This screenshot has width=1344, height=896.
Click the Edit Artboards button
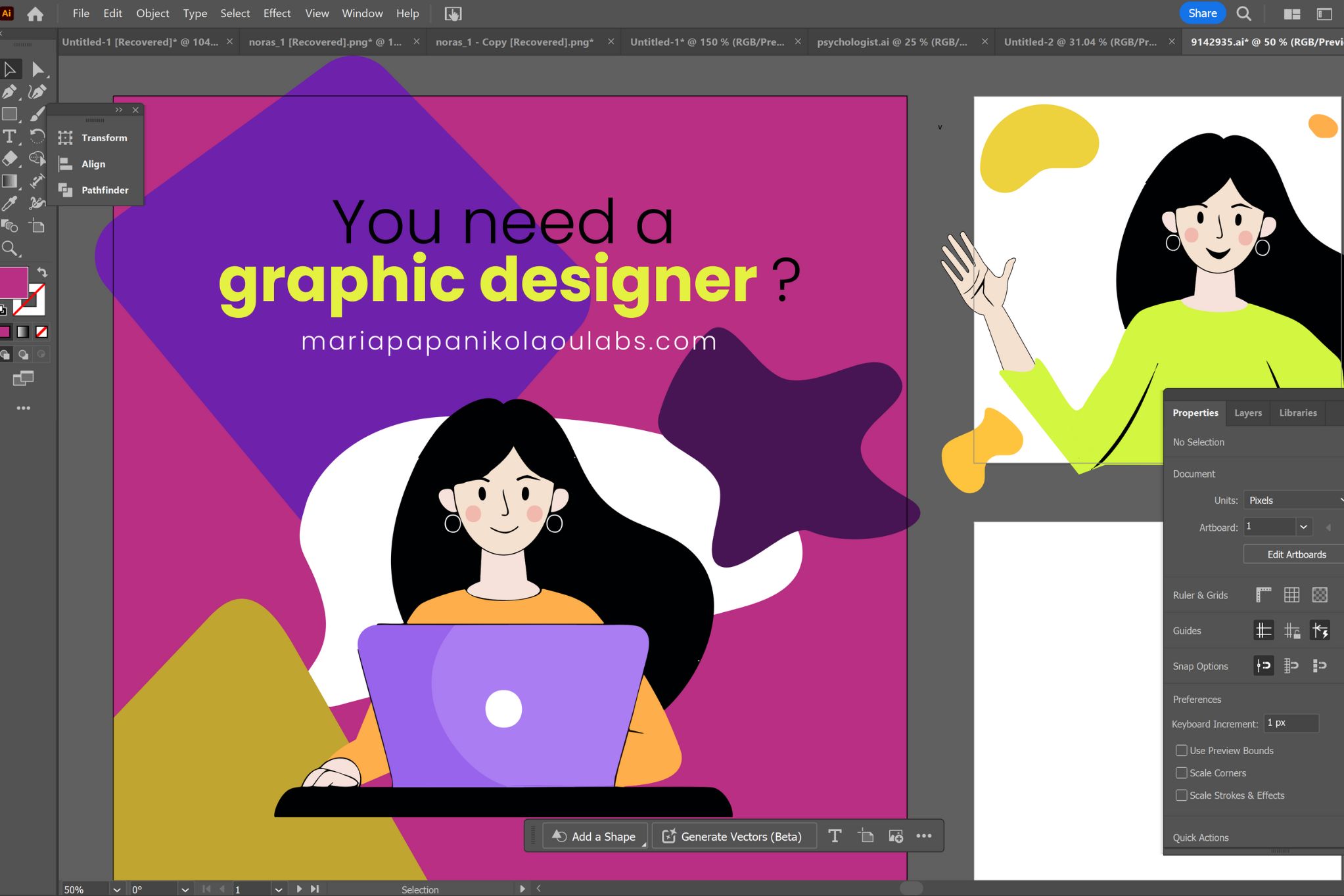click(1296, 554)
